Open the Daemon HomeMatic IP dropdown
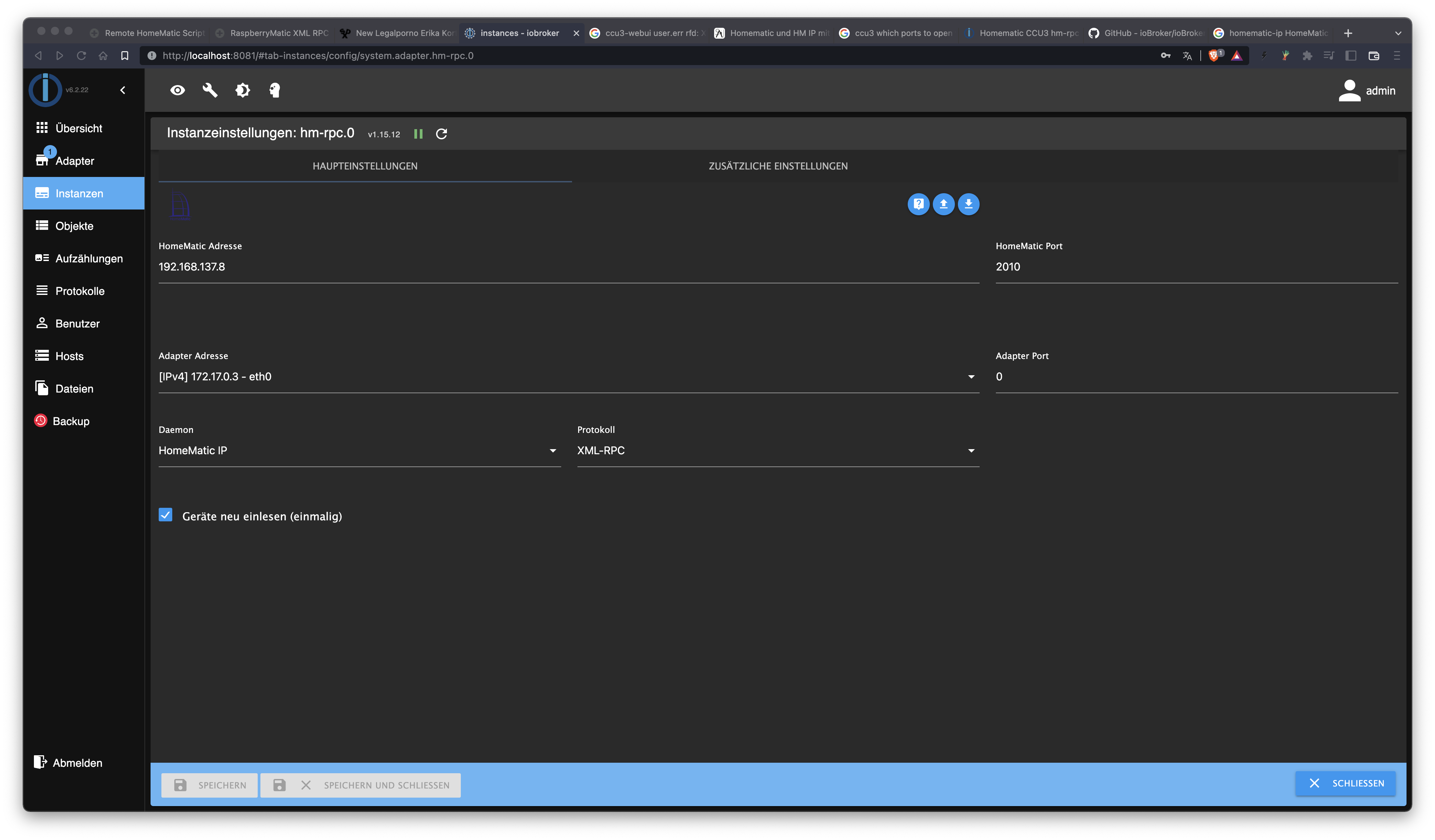The height and width of the screenshot is (840, 1435). pos(359,451)
